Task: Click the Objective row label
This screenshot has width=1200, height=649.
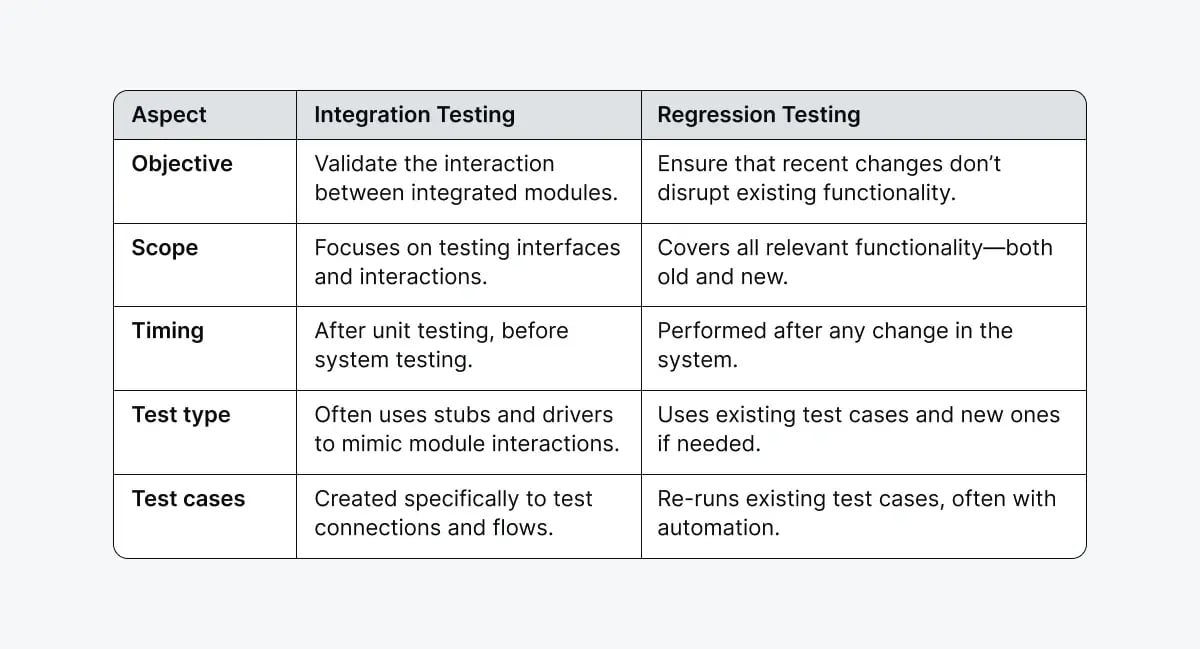Action: (182, 164)
